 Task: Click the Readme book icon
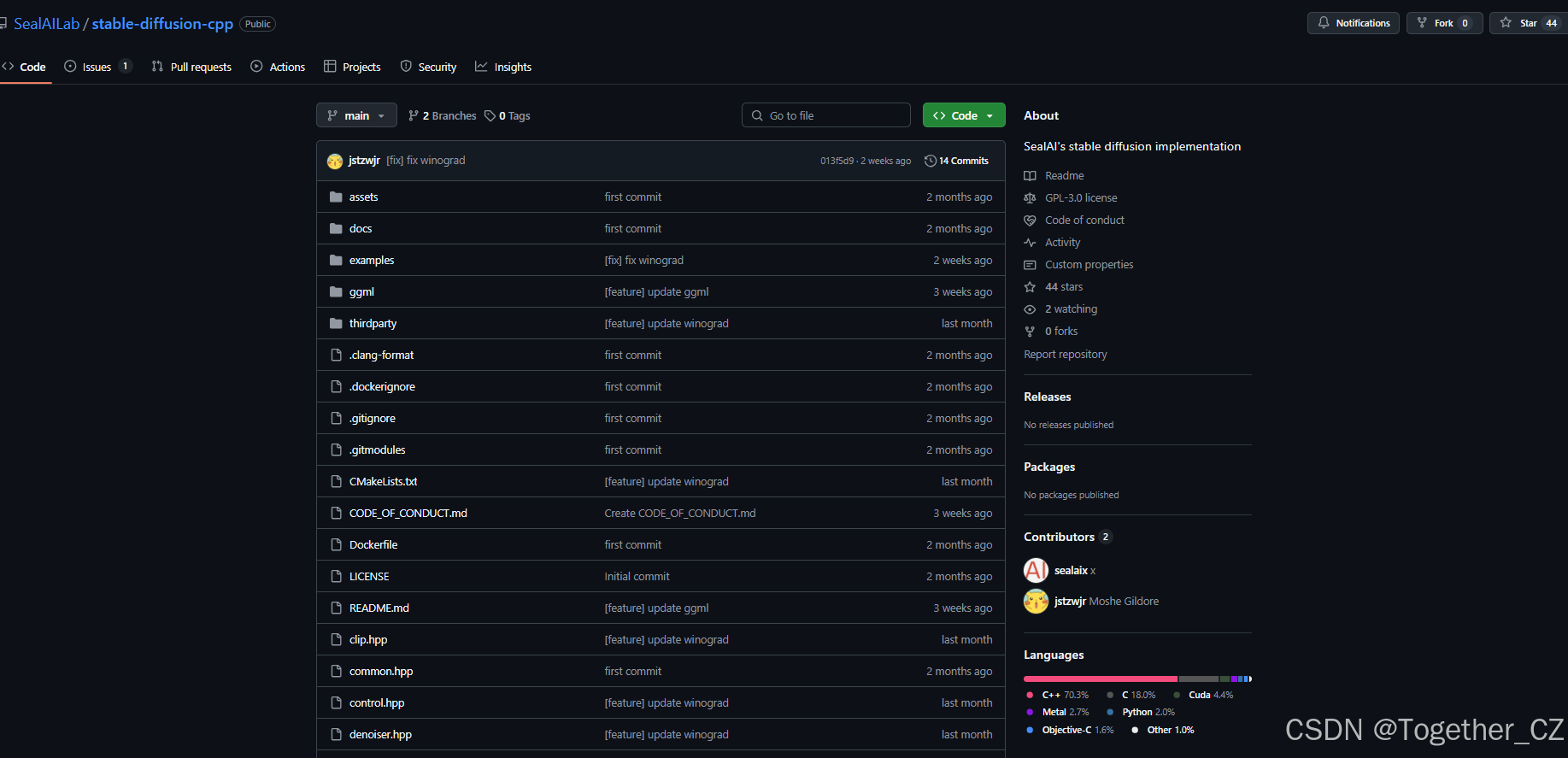click(1030, 175)
